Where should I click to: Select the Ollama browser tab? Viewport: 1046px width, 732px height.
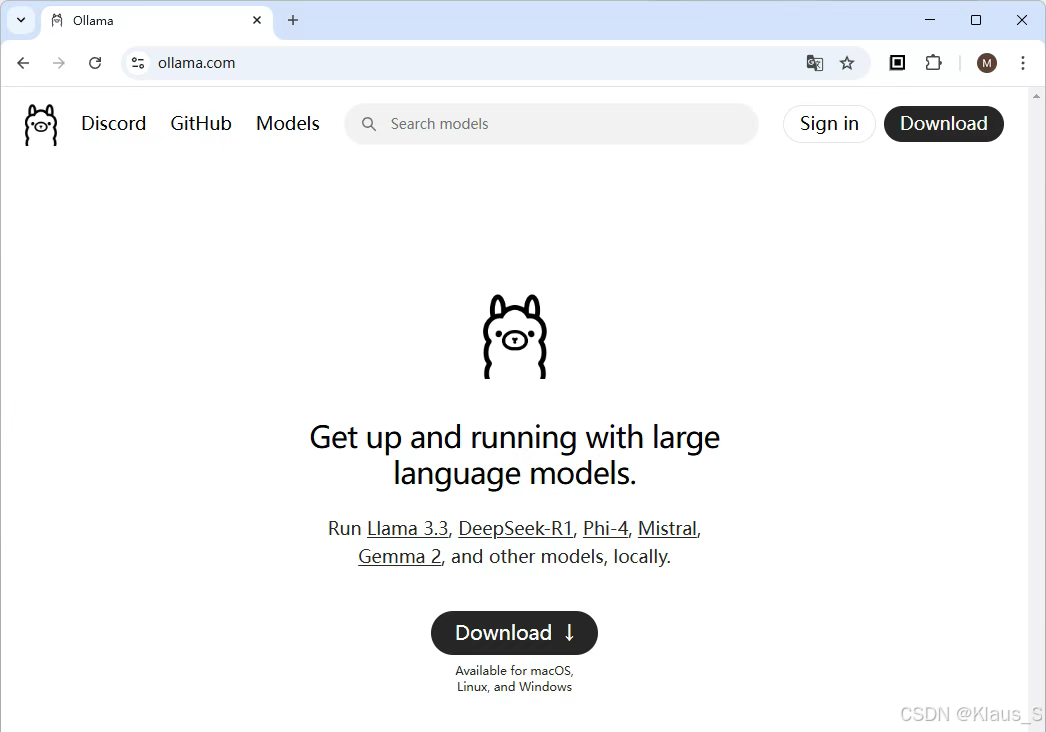pyautogui.click(x=157, y=21)
